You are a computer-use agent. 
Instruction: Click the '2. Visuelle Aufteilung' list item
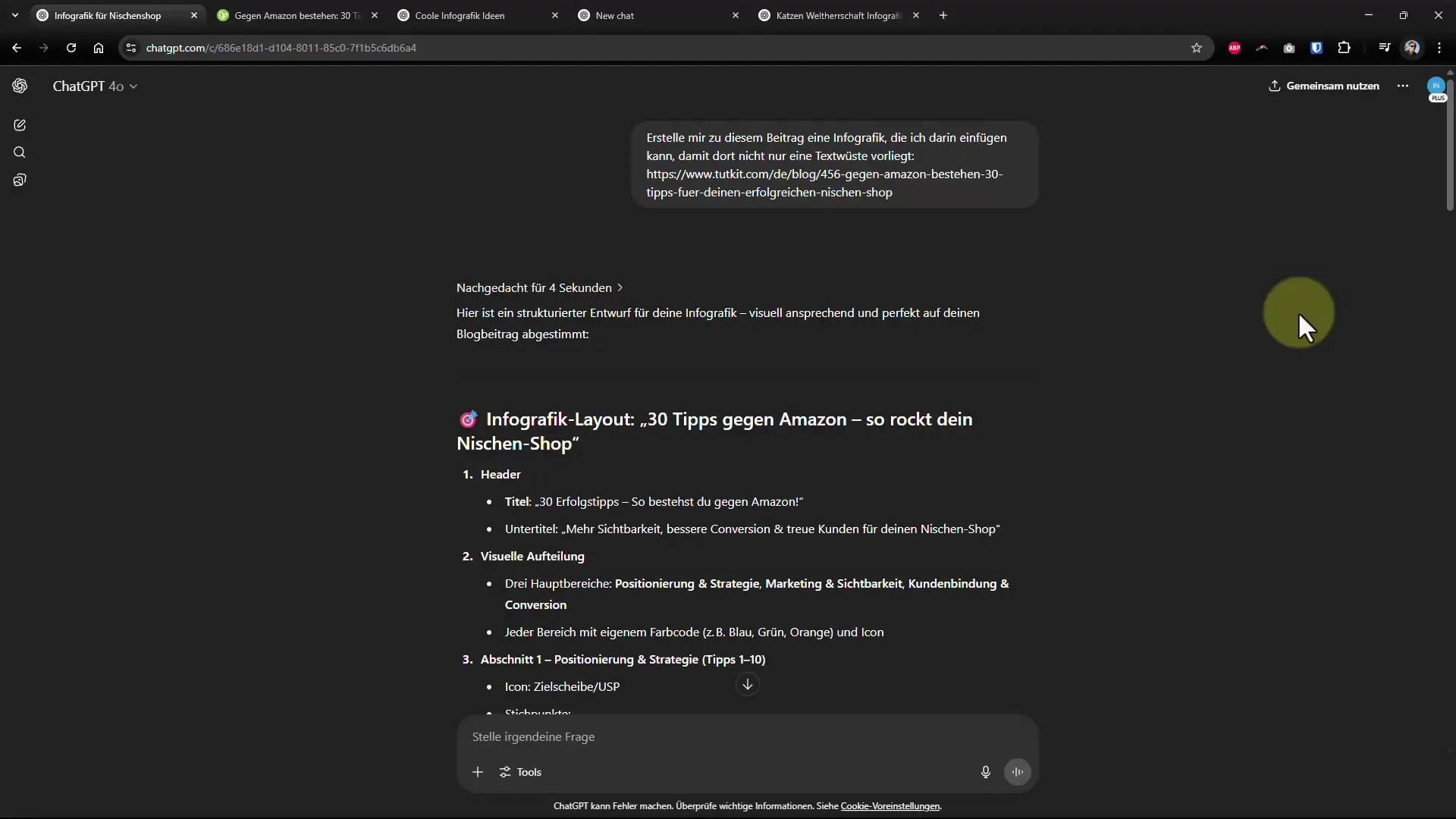523,556
